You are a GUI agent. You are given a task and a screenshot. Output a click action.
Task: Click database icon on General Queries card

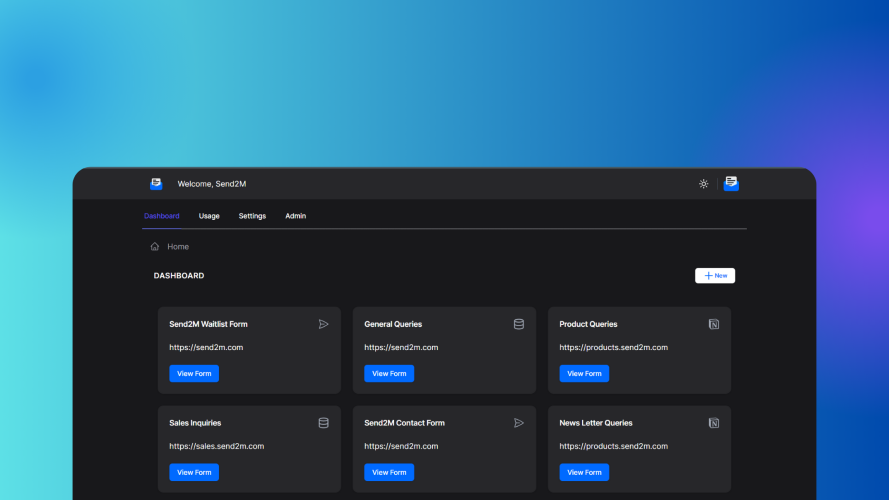click(518, 324)
